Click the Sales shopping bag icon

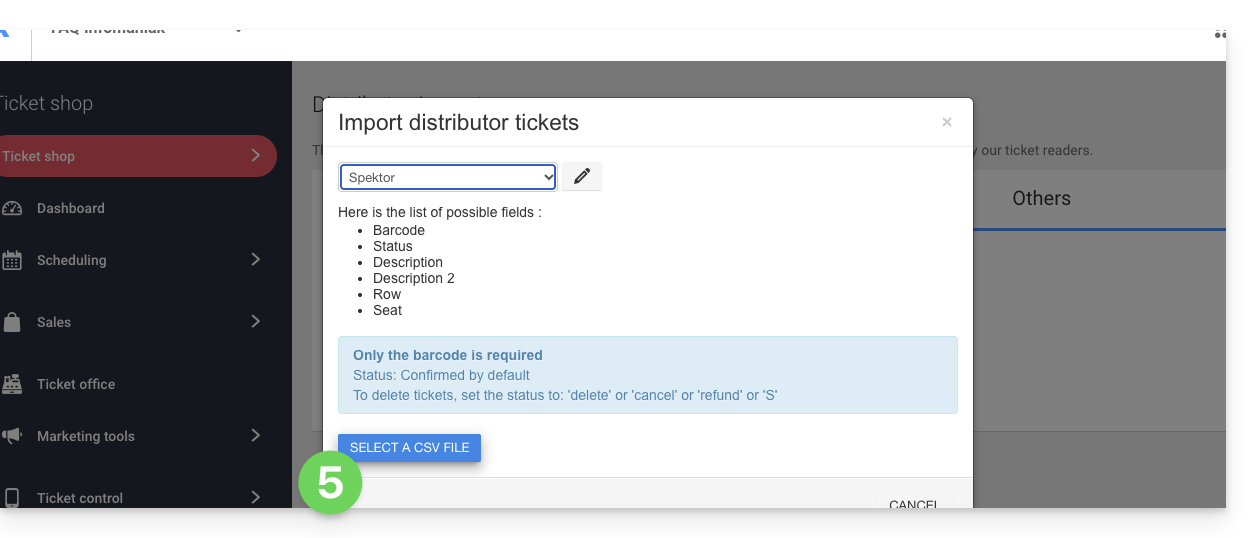(x=12, y=322)
